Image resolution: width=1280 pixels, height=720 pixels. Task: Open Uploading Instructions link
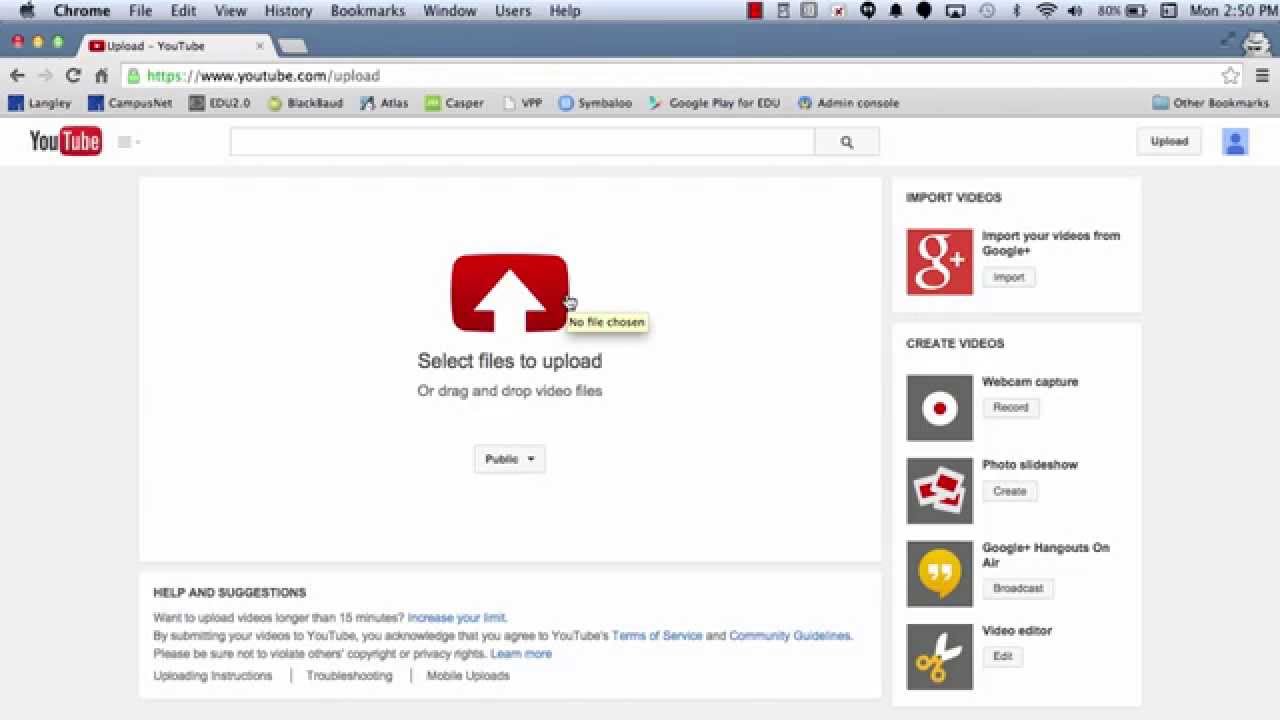pos(213,676)
